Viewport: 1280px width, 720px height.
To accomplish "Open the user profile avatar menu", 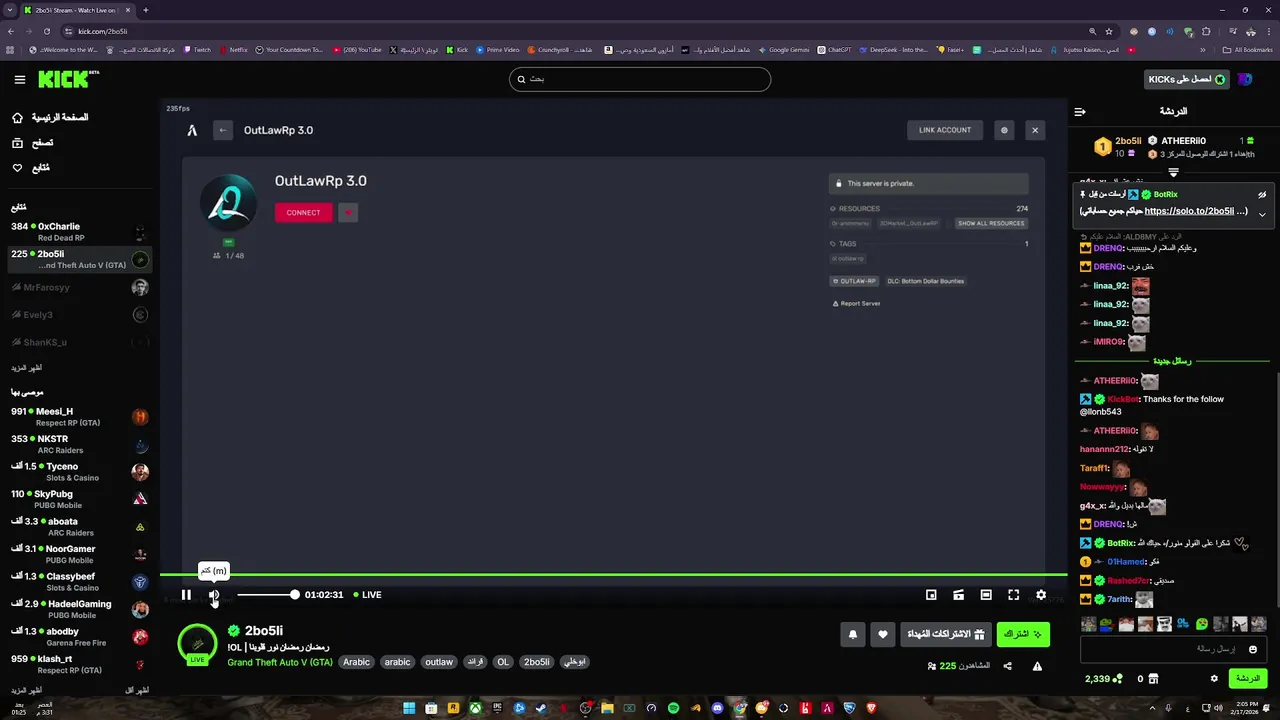I will (x=1245, y=79).
